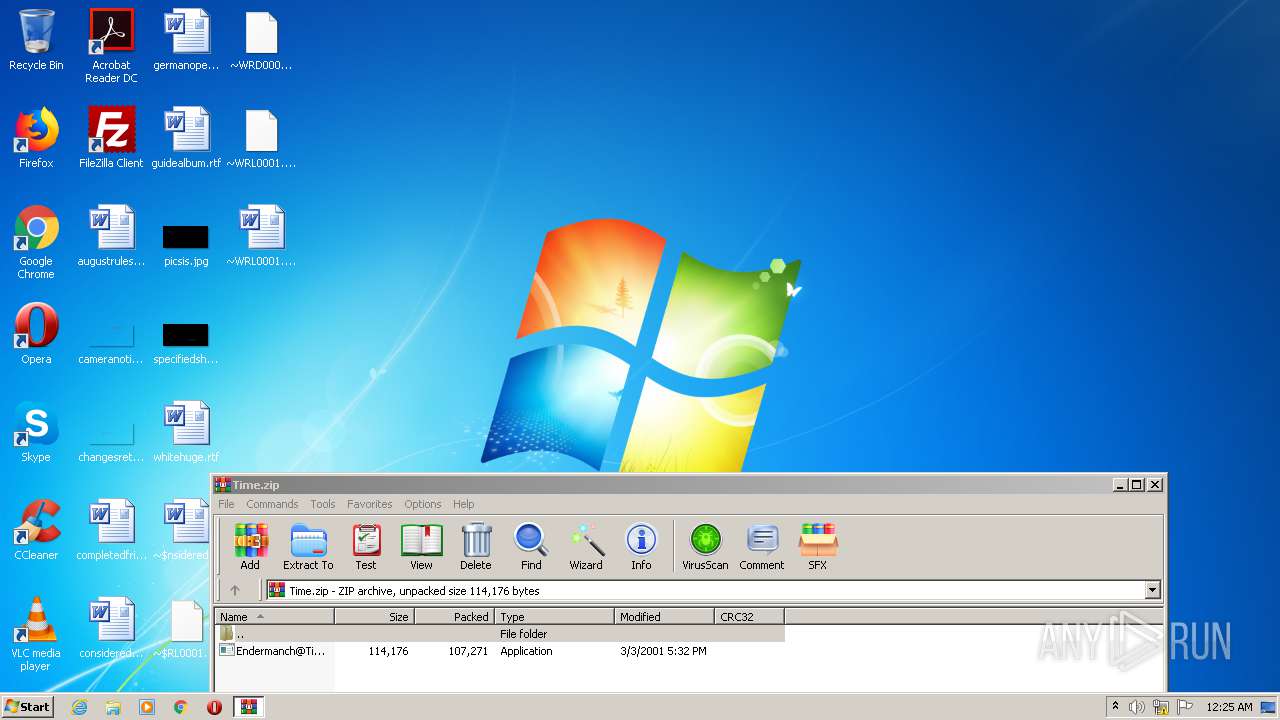This screenshot has height=720, width=1280.
Task: Click the Extract To toolbar icon
Action: point(308,547)
